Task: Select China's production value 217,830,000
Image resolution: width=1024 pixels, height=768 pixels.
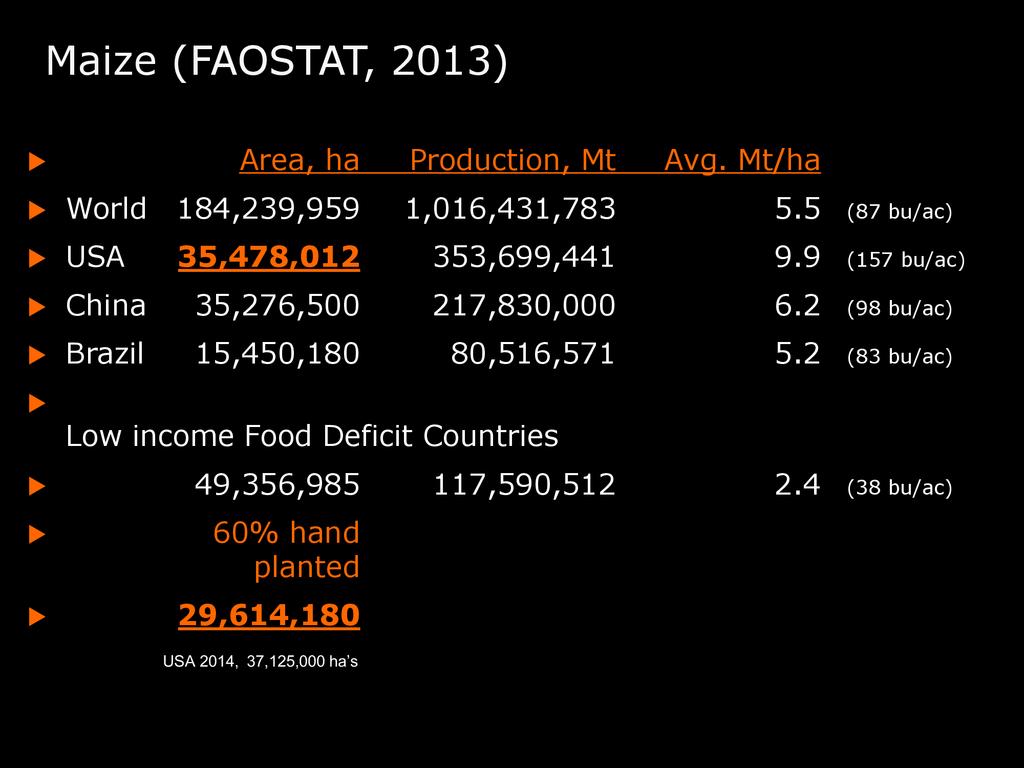Action: coord(523,306)
